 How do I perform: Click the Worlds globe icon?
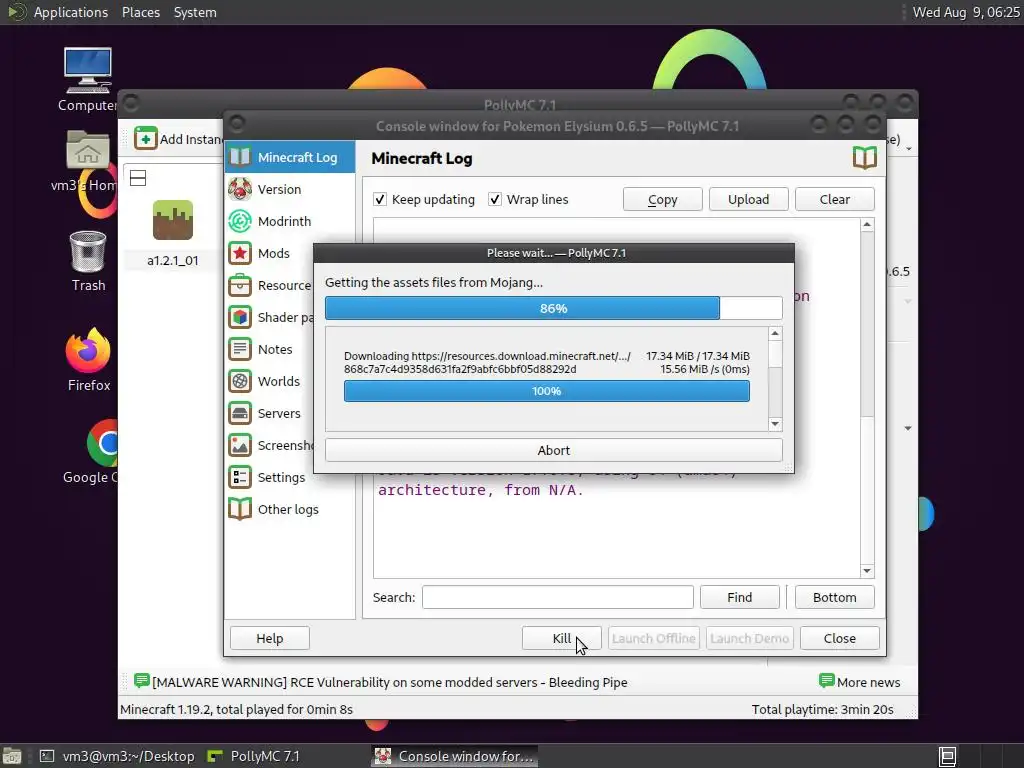pos(240,381)
